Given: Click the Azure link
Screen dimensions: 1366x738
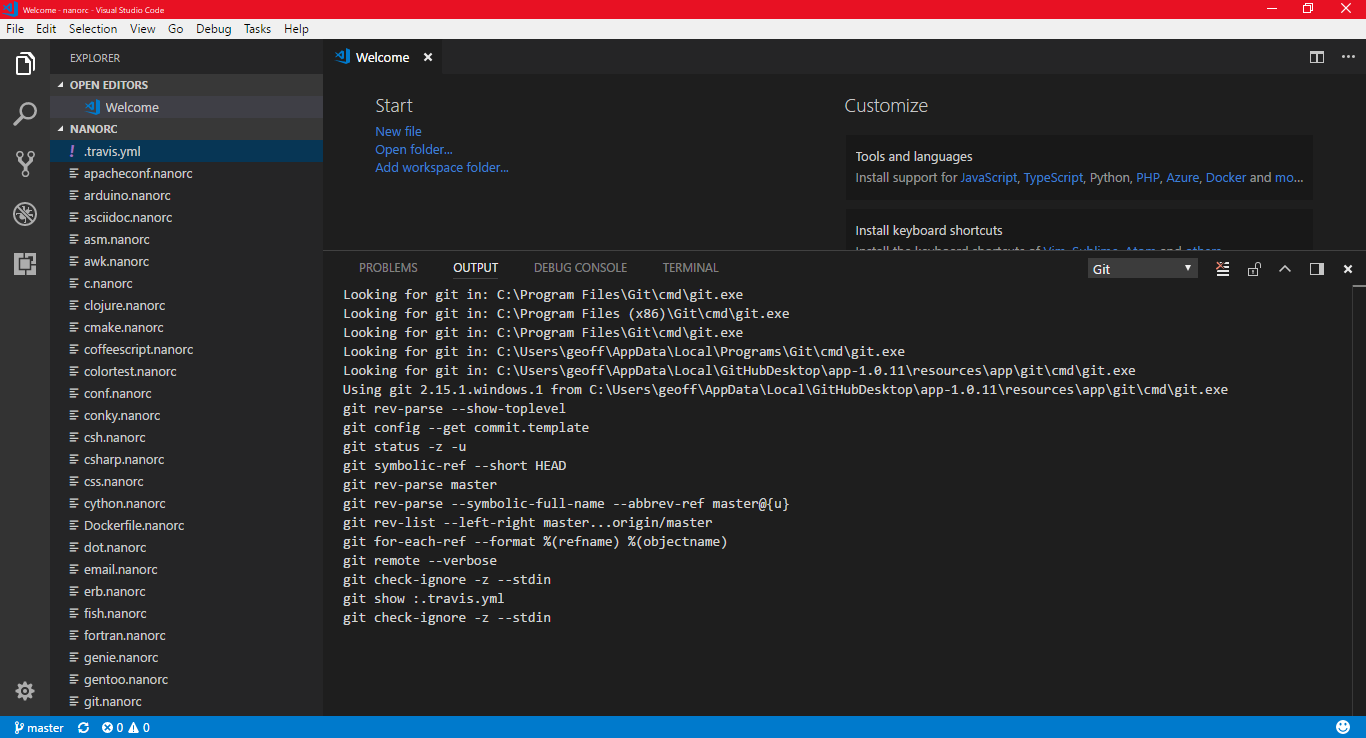Looking at the screenshot, I should point(1182,177).
